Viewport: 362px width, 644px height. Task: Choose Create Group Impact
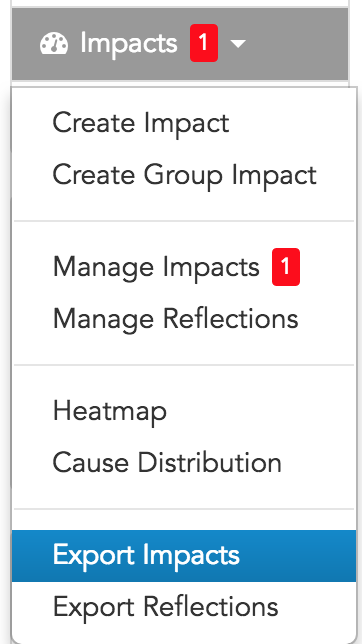tap(184, 175)
